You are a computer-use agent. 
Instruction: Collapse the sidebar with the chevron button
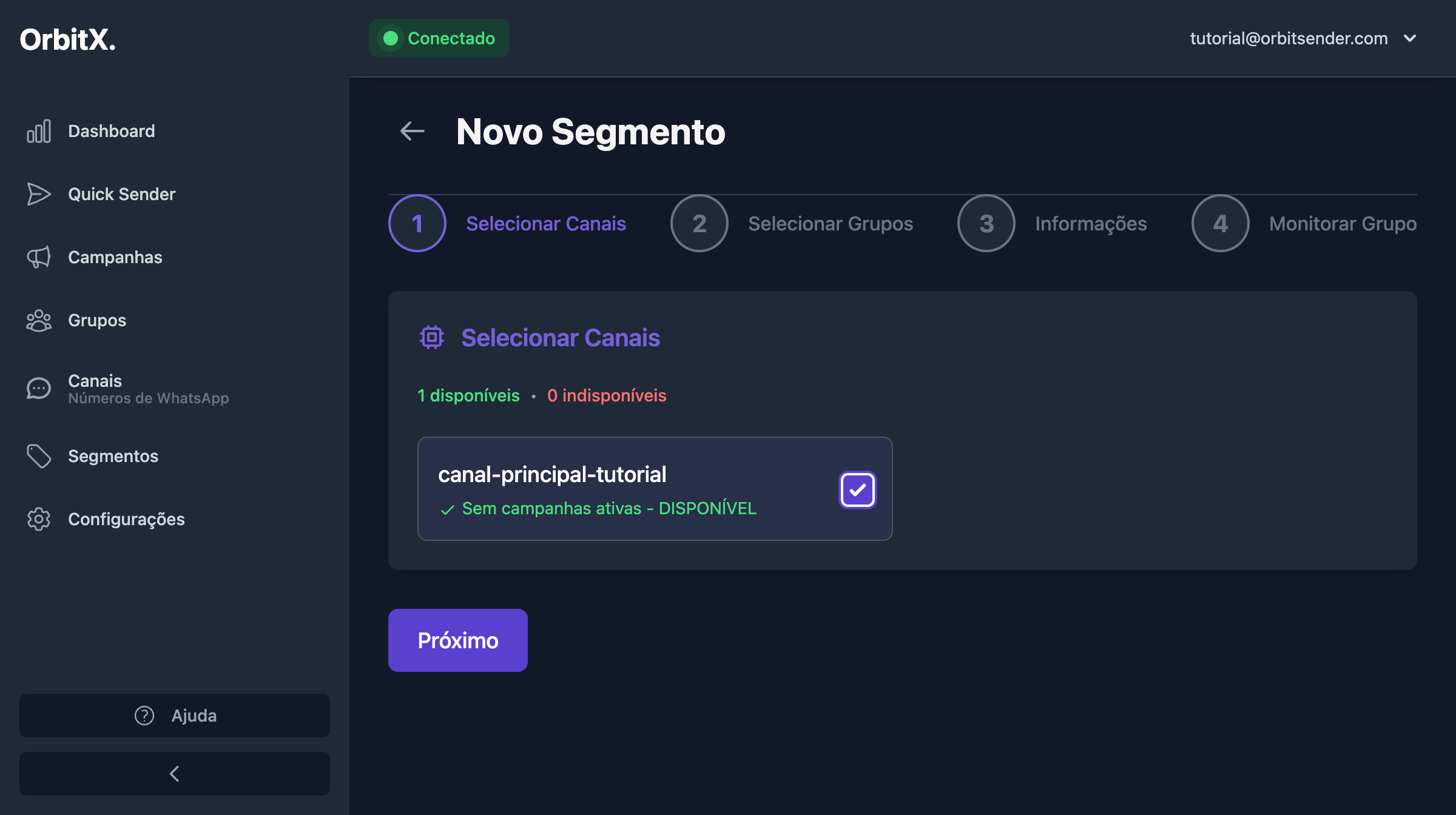point(174,773)
